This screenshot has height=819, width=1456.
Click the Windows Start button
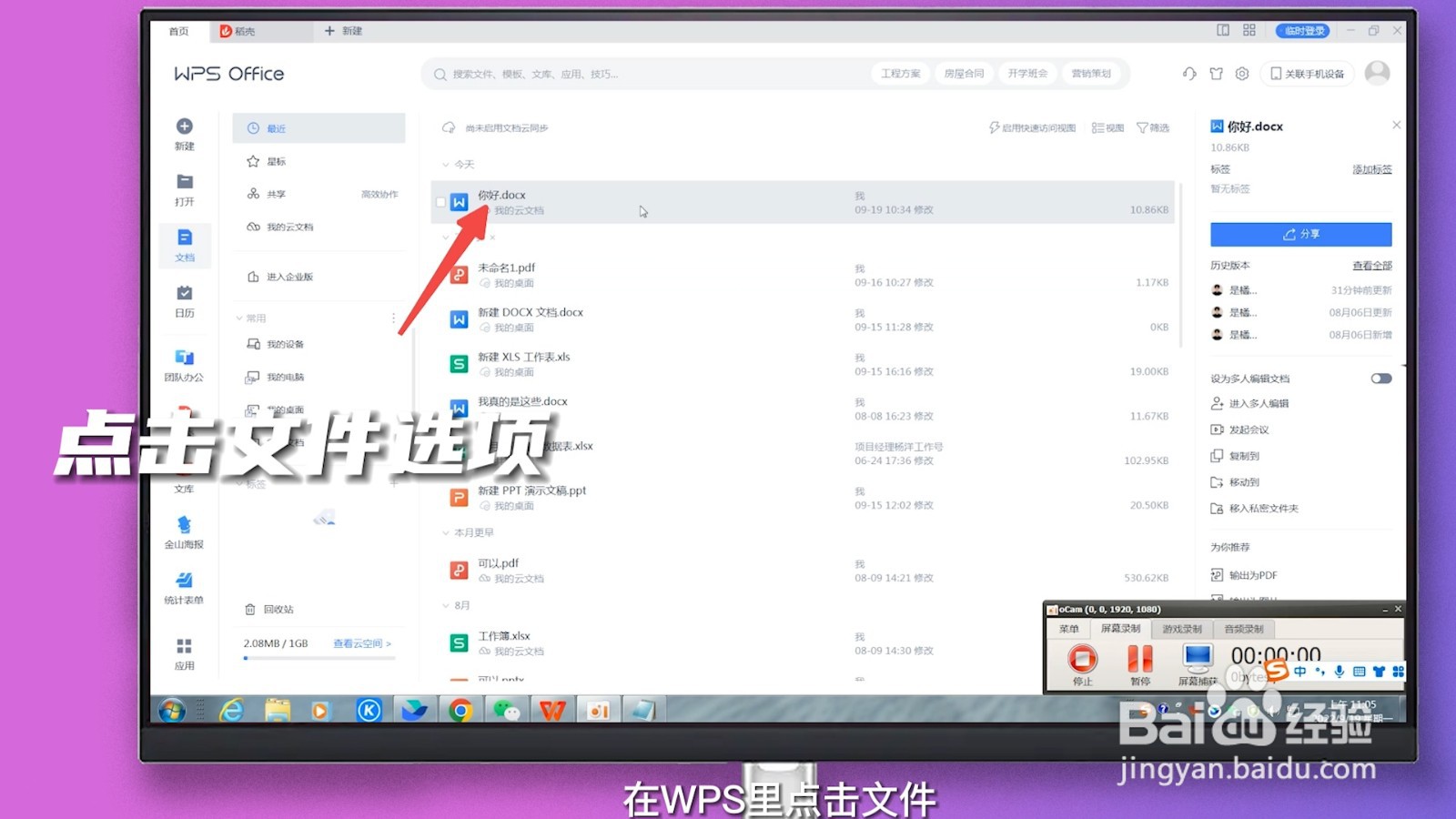pos(172,710)
